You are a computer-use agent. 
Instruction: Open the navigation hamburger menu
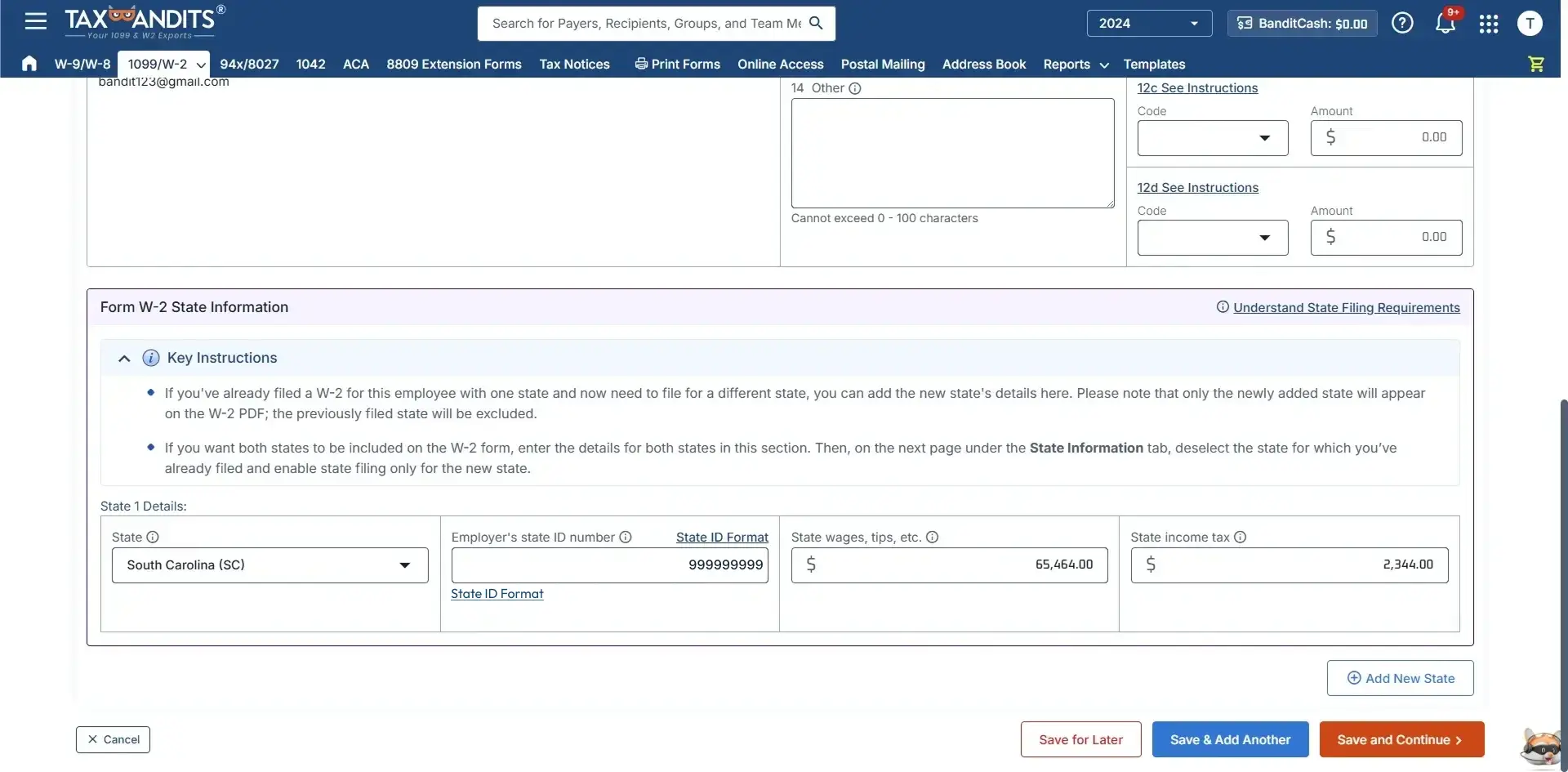(35, 21)
